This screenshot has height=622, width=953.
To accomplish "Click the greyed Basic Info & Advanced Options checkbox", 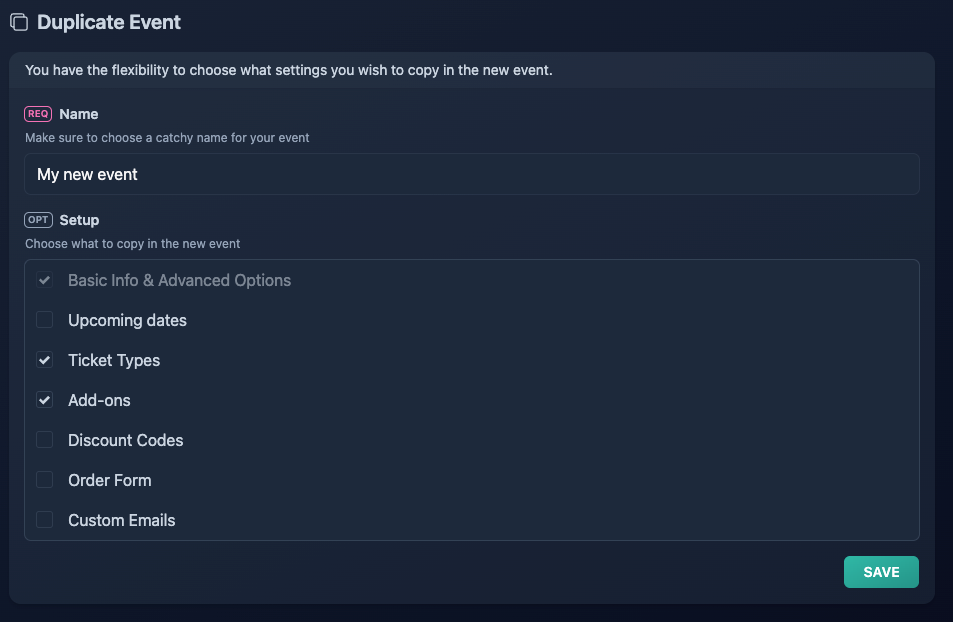I will tap(44, 280).
